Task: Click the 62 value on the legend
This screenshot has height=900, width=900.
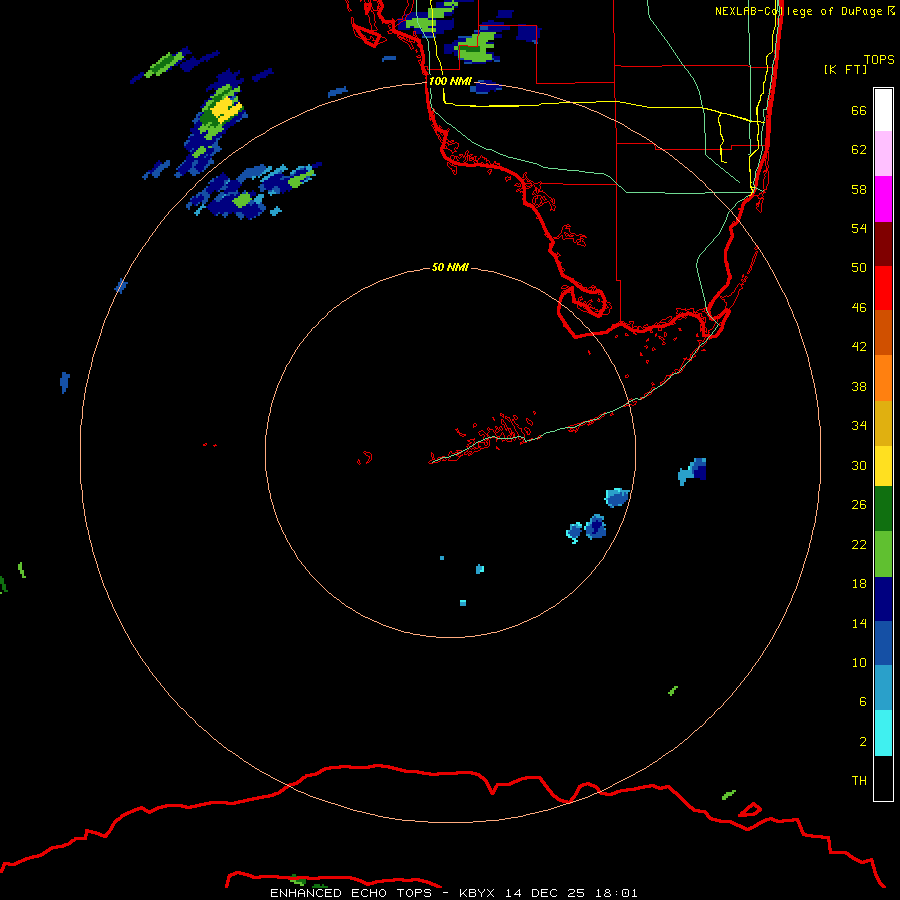Action: (859, 150)
